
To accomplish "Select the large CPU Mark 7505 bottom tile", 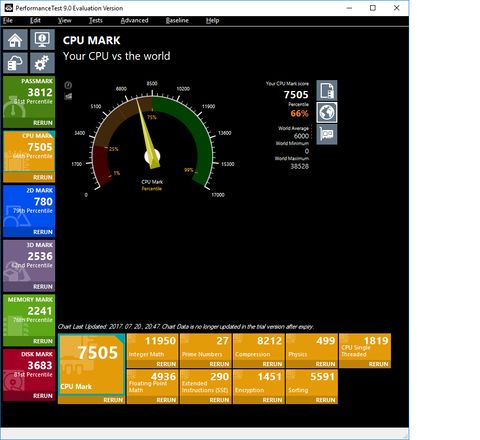I will [91, 365].
